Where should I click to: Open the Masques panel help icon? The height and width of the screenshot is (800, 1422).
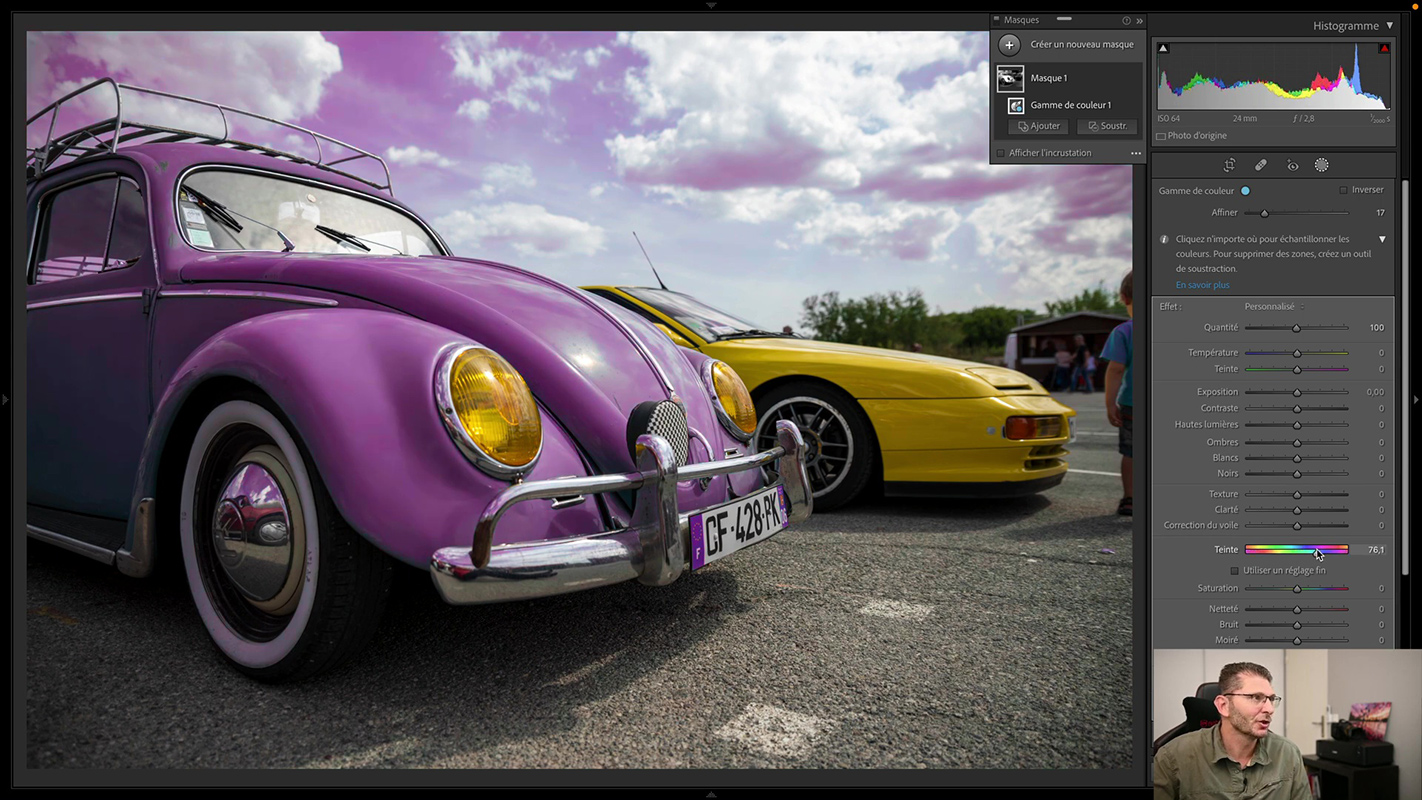coord(1126,20)
